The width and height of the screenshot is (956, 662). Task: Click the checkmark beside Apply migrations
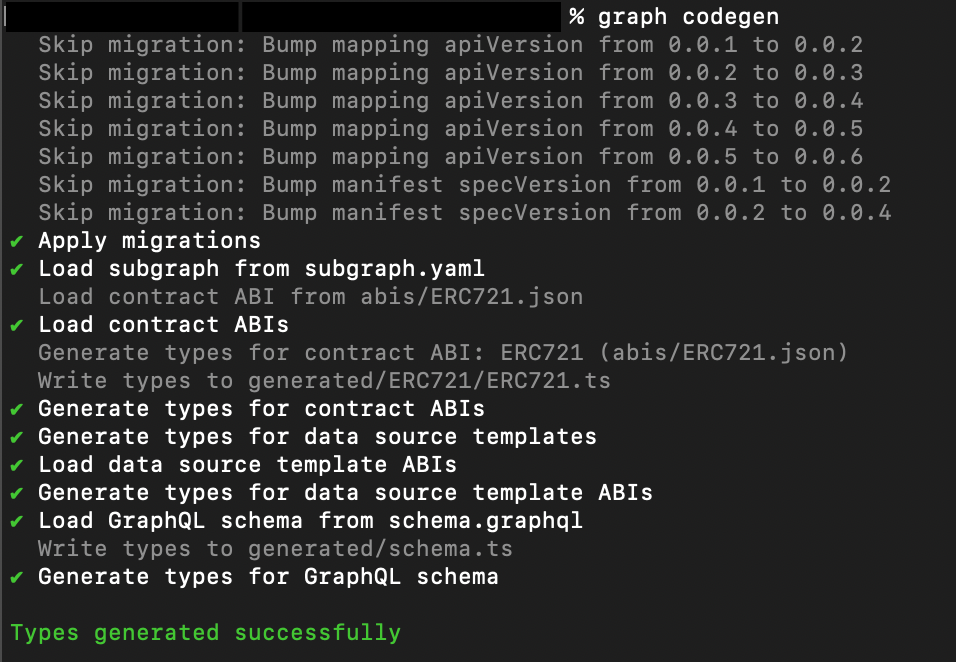pos(17,241)
